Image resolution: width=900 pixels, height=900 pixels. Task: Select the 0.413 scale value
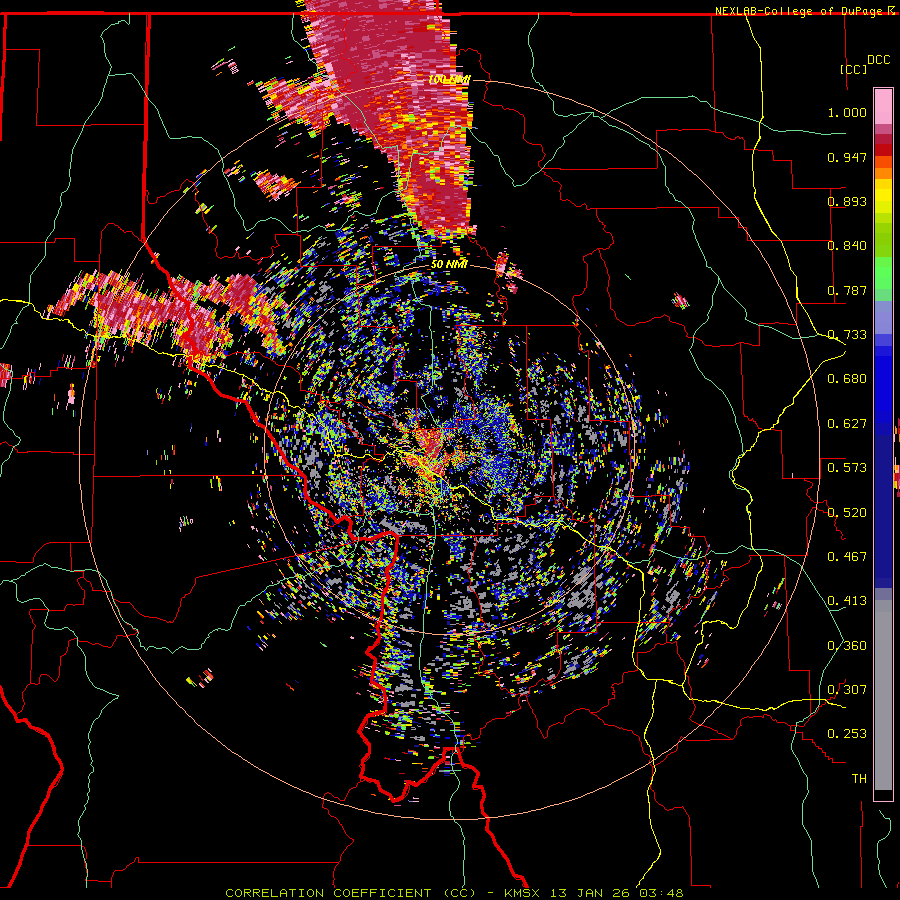[847, 601]
